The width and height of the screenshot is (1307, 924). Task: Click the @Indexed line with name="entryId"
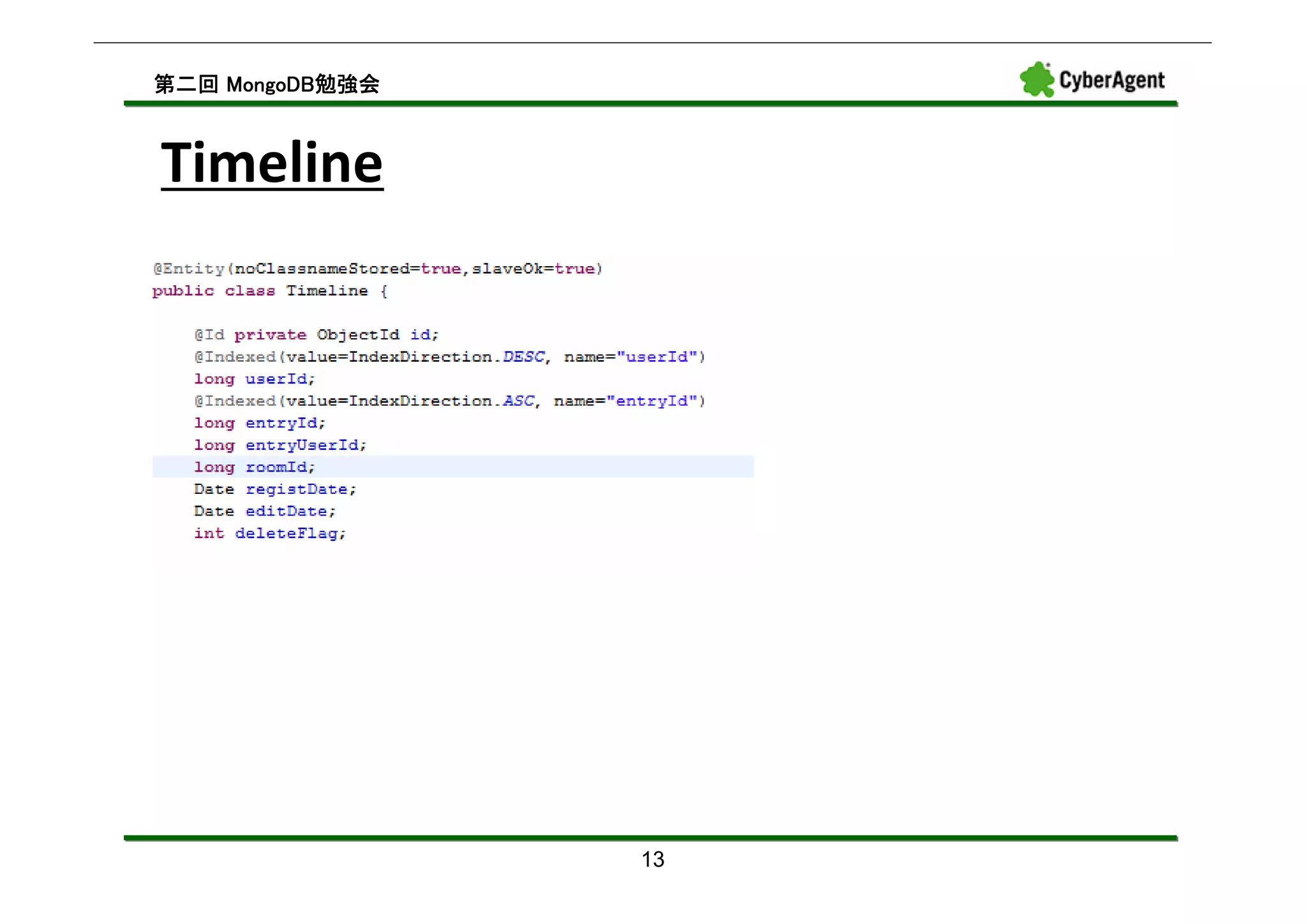tap(450, 401)
